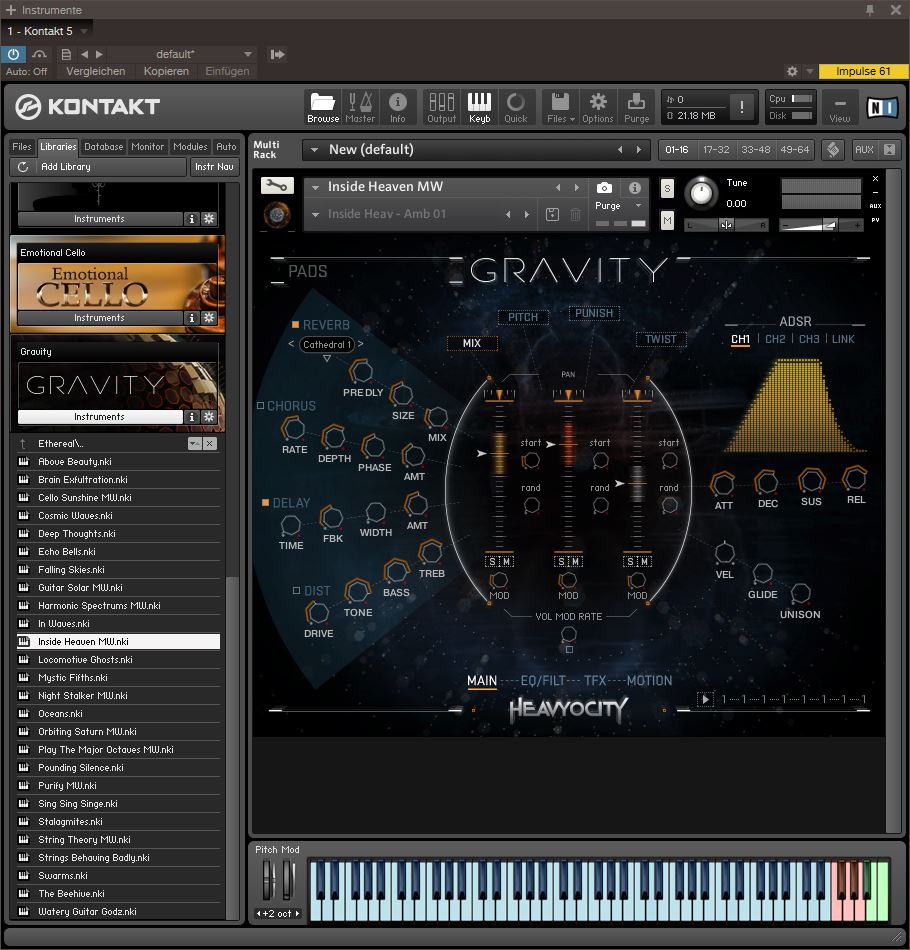910x950 pixels.
Task: Select Mystic Fifths.nki in file list
Action: point(119,677)
